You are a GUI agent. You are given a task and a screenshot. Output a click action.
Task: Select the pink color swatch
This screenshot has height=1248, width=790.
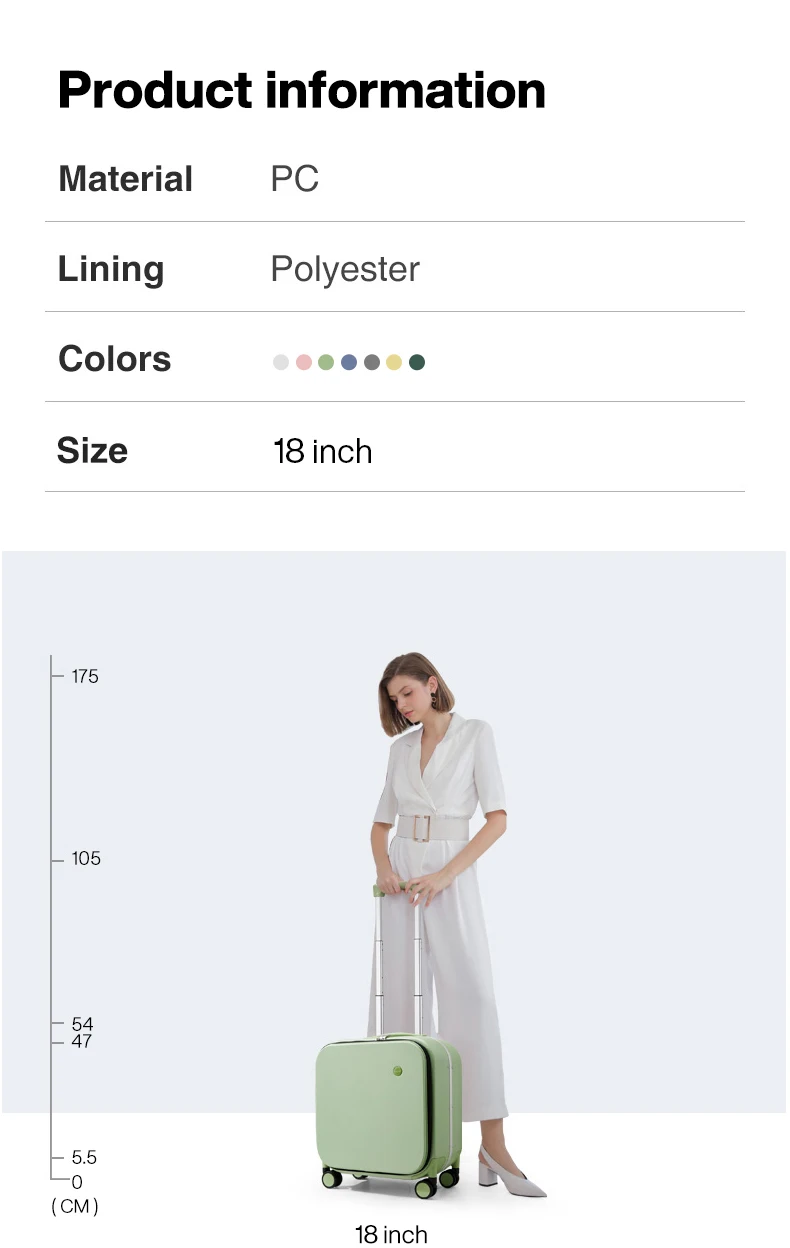pyautogui.click(x=304, y=362)
